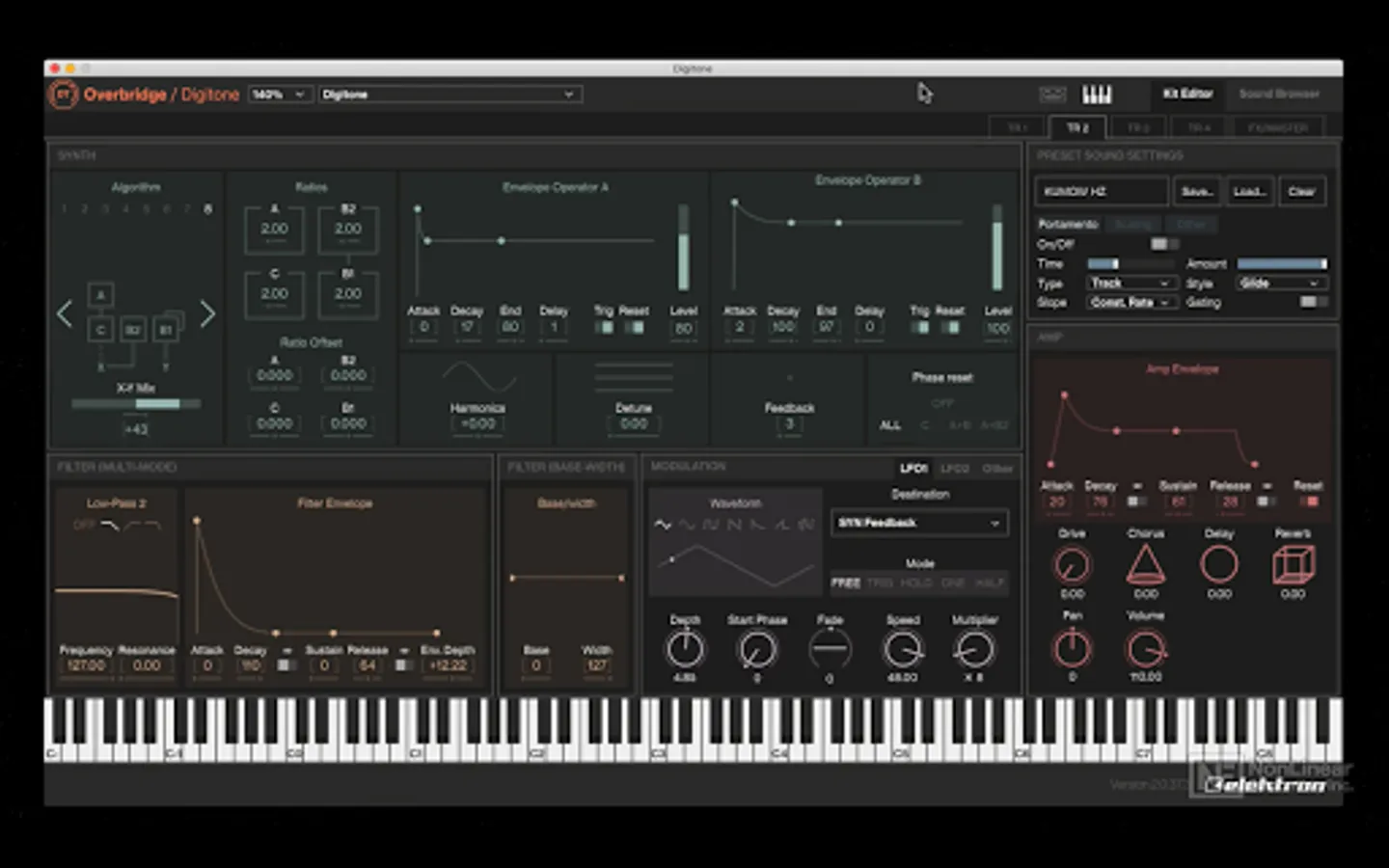This screenshot has width=1389, height=868.
Task: Toggle filter envelope Decay infinity switch
Action: pos(286,665)
